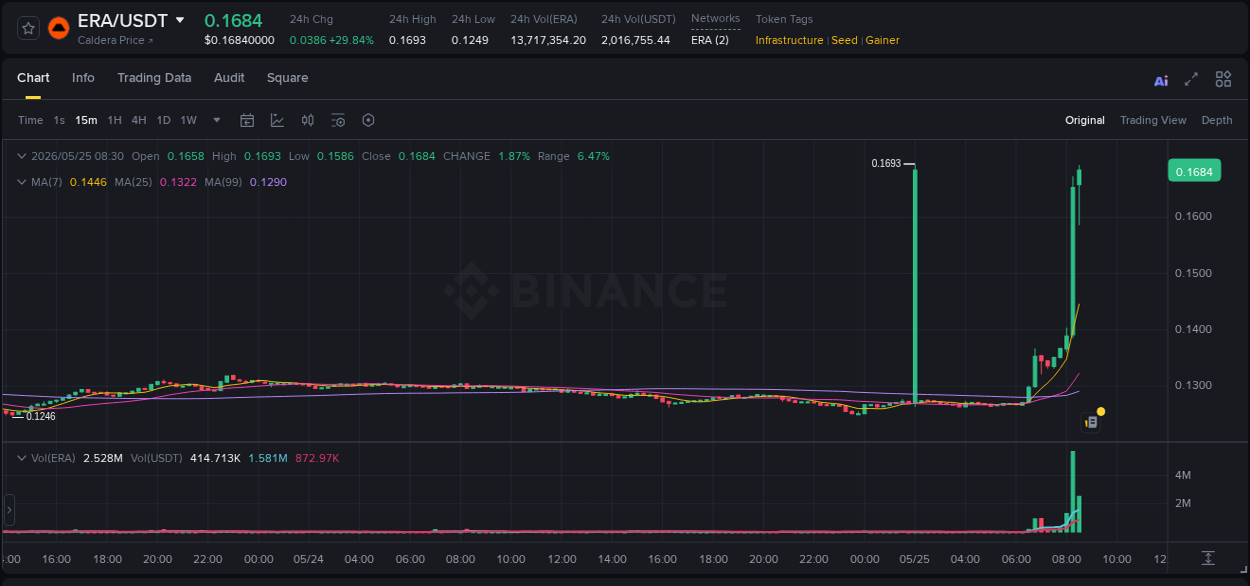Image resolution: width=1250 pixels, height=586 pixels.
Task: Click the MA(7) indicator label
Action: pos(47,182)
